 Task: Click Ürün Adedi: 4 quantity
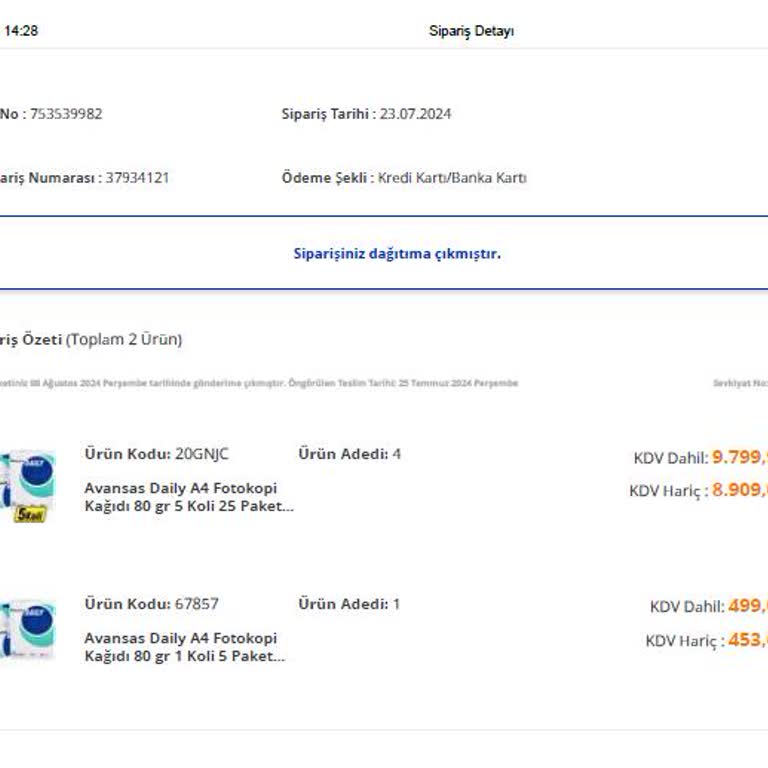[x=350, y=454]
